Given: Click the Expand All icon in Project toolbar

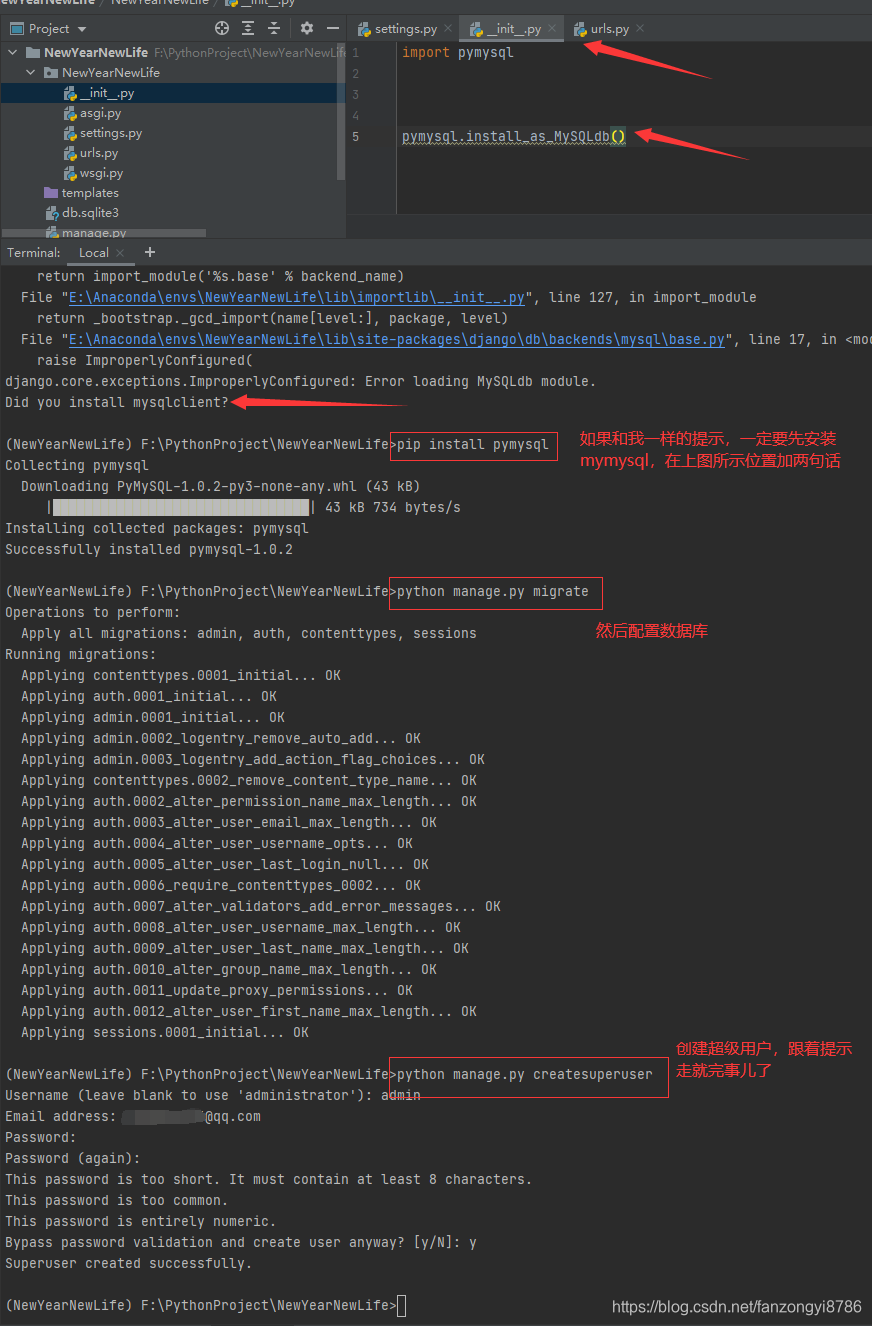Looking at the screenshot, I should point(246,28).
